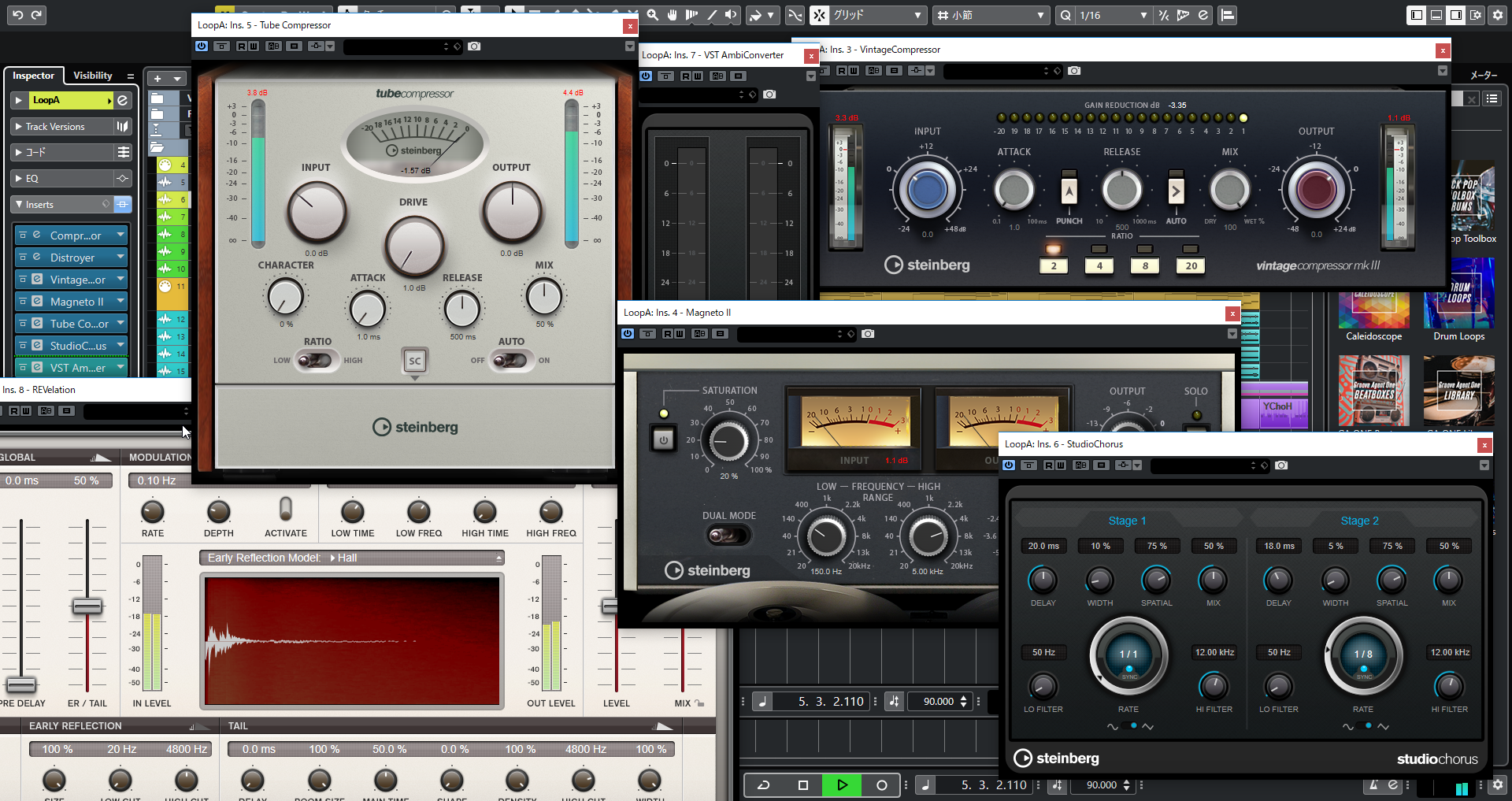Activate Tube Compressor power button
Screen dimensions: 1512x801
click(x=202, y=46)
